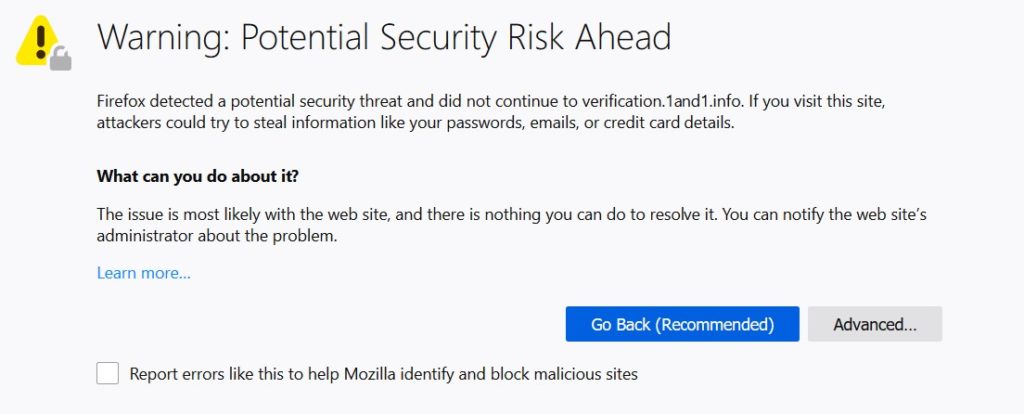Click the yellow warning triangle icon
1024x414 pixels.
pyautogui.click(x=37, y=40)
